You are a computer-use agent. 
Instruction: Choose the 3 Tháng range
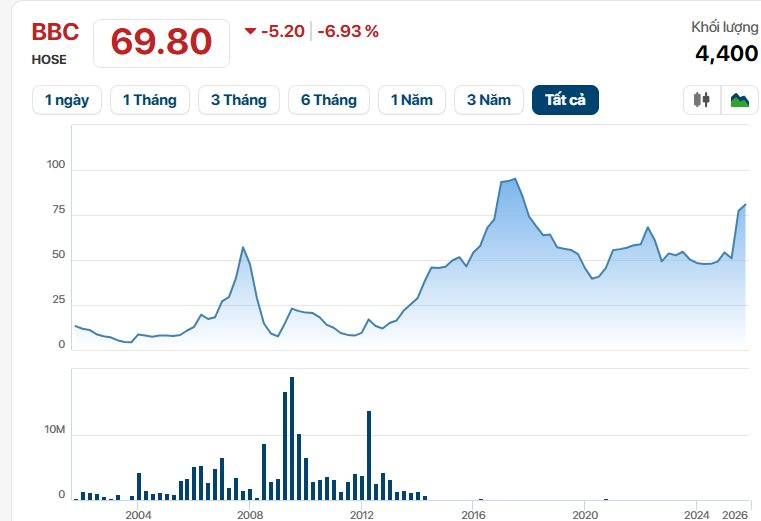pyautogui.click(x=238, y=100)
